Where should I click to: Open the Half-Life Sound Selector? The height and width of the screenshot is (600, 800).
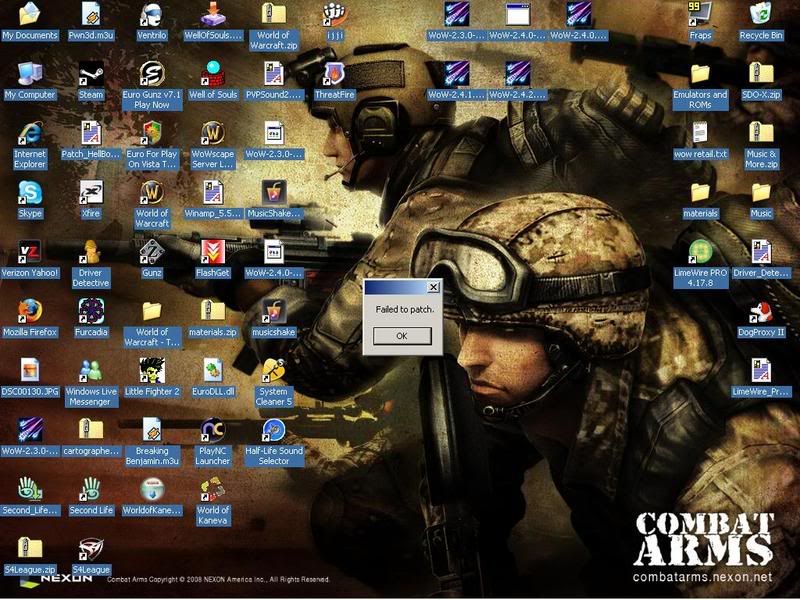274,430
